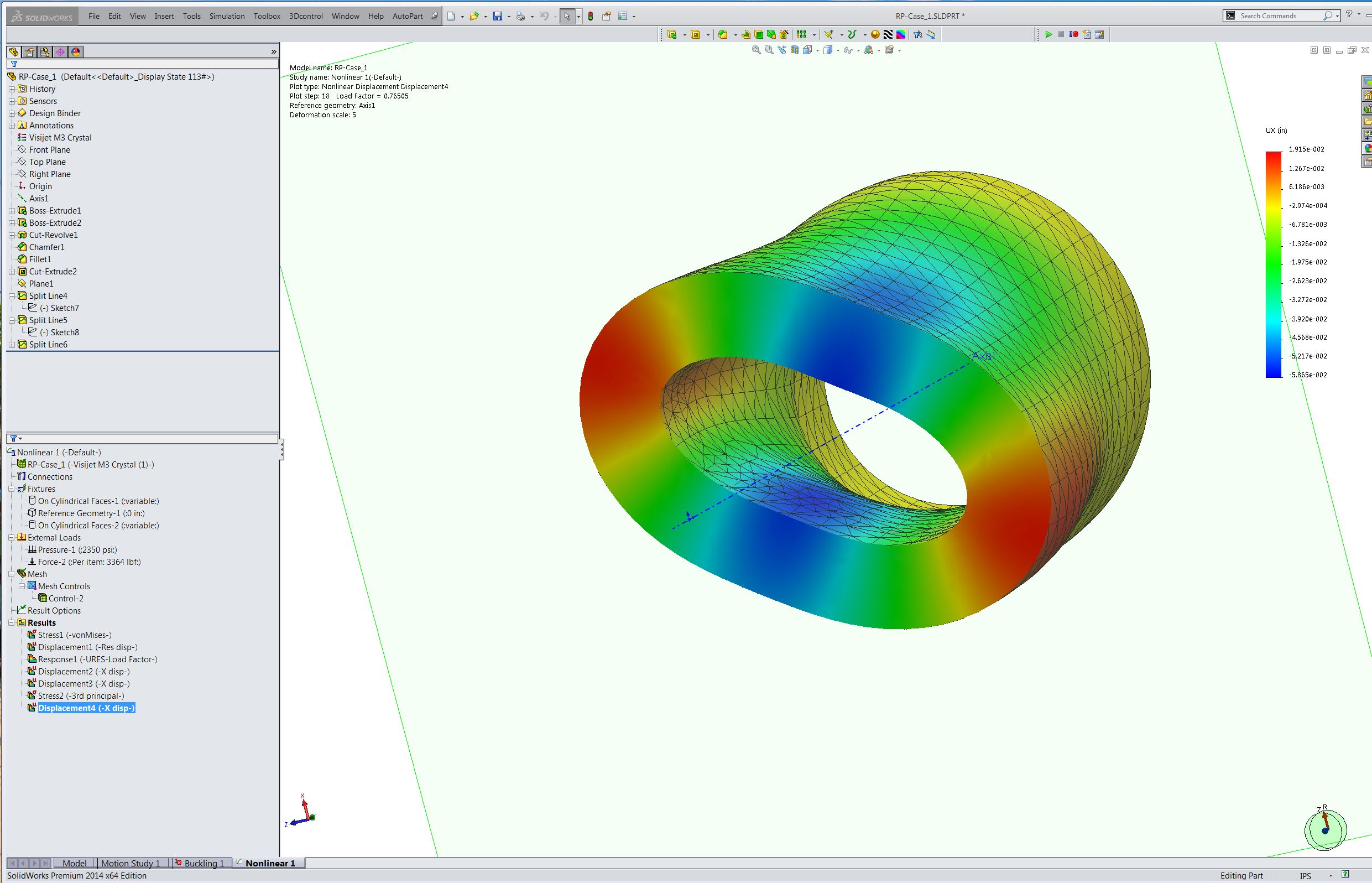Select Control-2 mesh control
Image resolution: width=1372 pixels, height=883 pixels.
coord(66,598)
